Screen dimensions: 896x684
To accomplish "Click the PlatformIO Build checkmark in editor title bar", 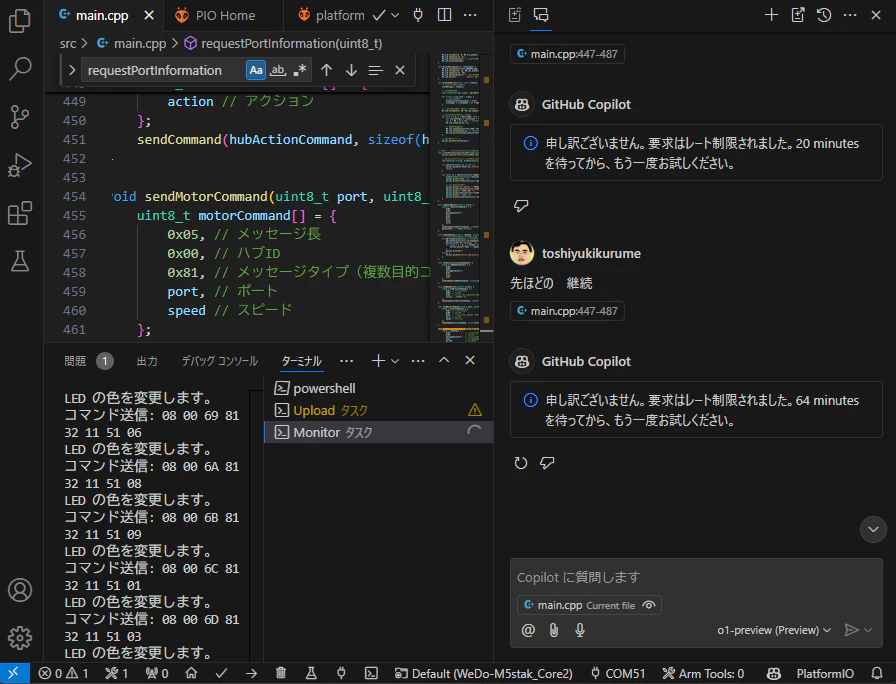I will 379,15.
